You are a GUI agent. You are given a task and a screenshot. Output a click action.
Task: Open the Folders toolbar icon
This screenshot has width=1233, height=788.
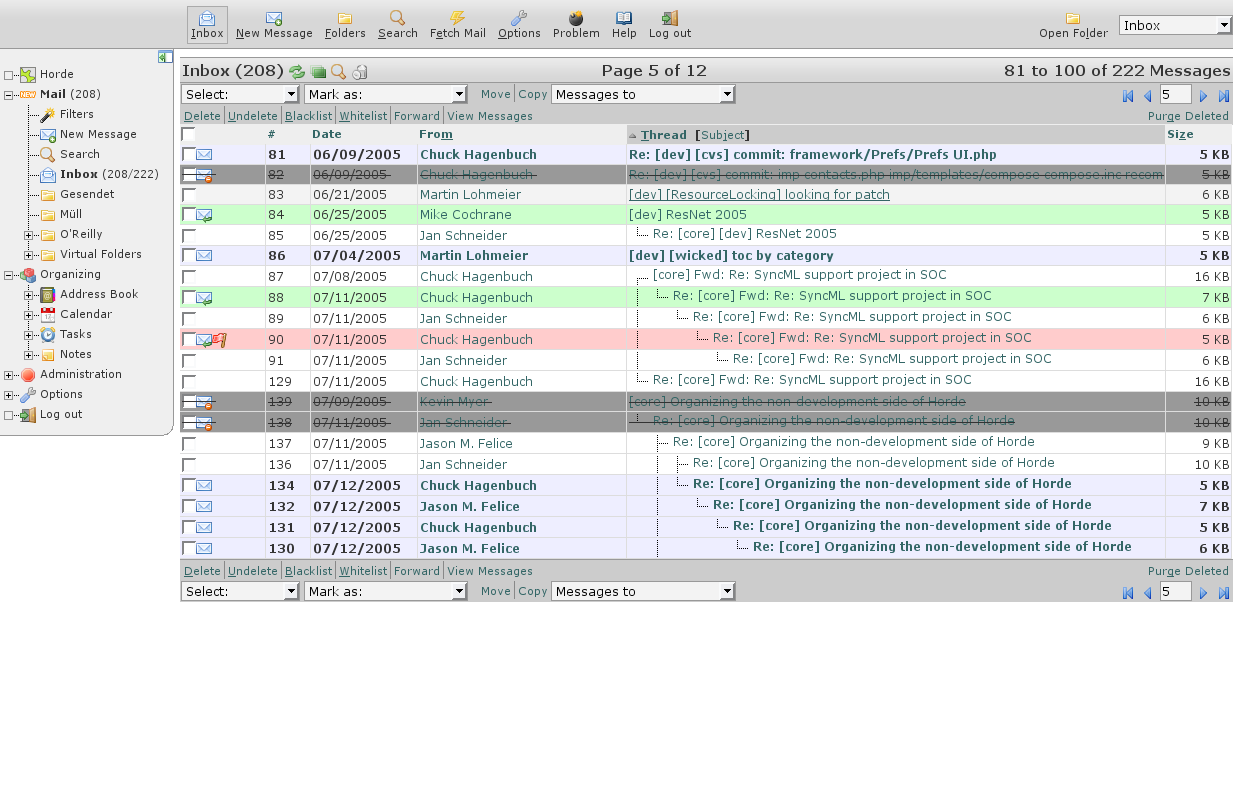tap(345, 18)
